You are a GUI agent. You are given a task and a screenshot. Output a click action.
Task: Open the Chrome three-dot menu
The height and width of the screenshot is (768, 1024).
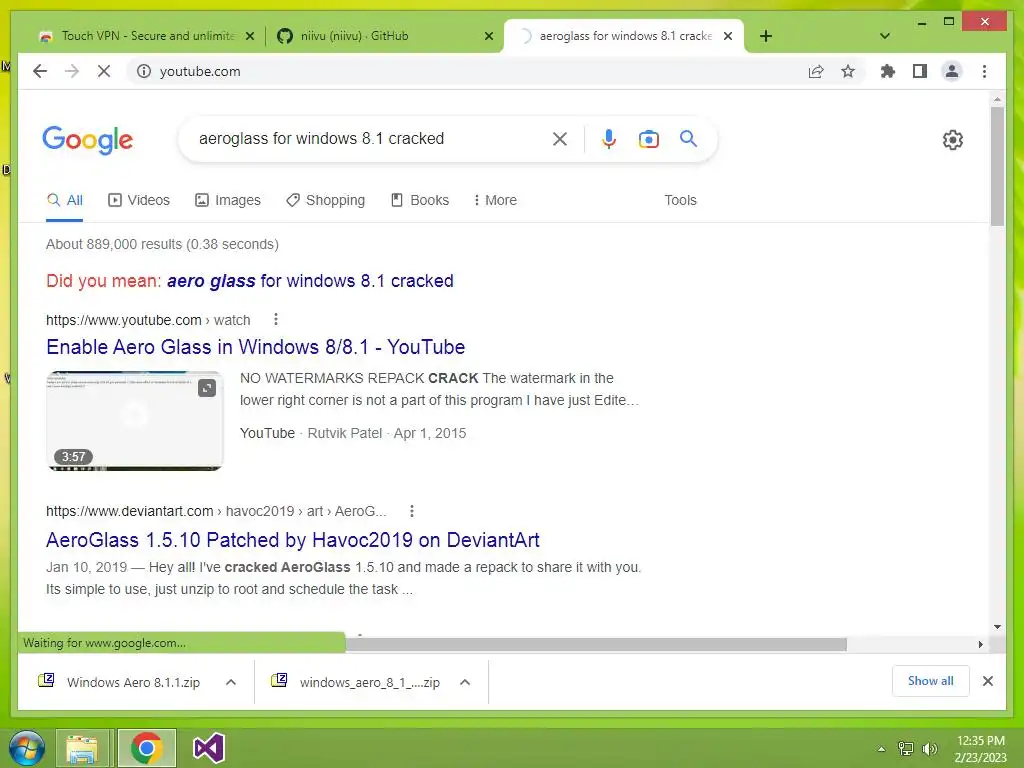[984, 71]
